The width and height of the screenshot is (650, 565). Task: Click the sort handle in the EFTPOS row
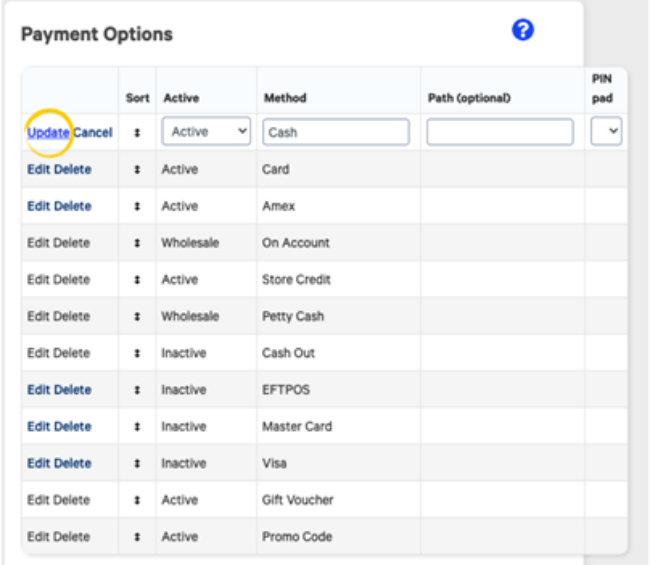137,391
